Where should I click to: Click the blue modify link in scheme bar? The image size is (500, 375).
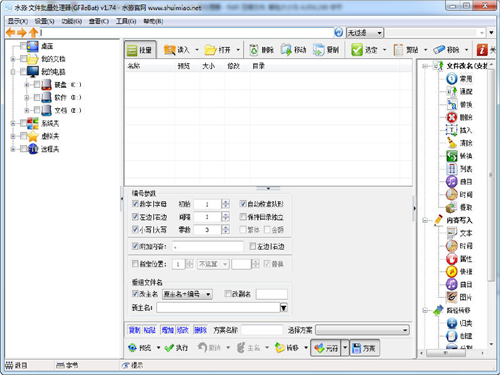[183, 330]
